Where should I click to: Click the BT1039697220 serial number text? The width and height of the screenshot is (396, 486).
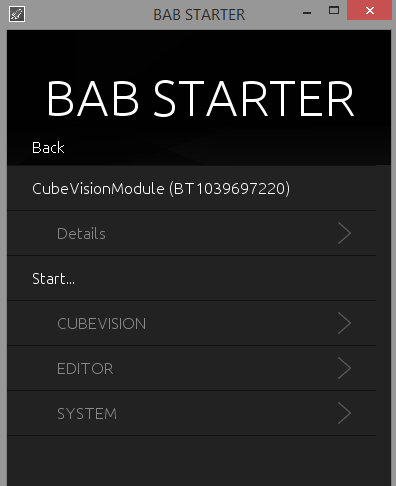pos(230,189)
